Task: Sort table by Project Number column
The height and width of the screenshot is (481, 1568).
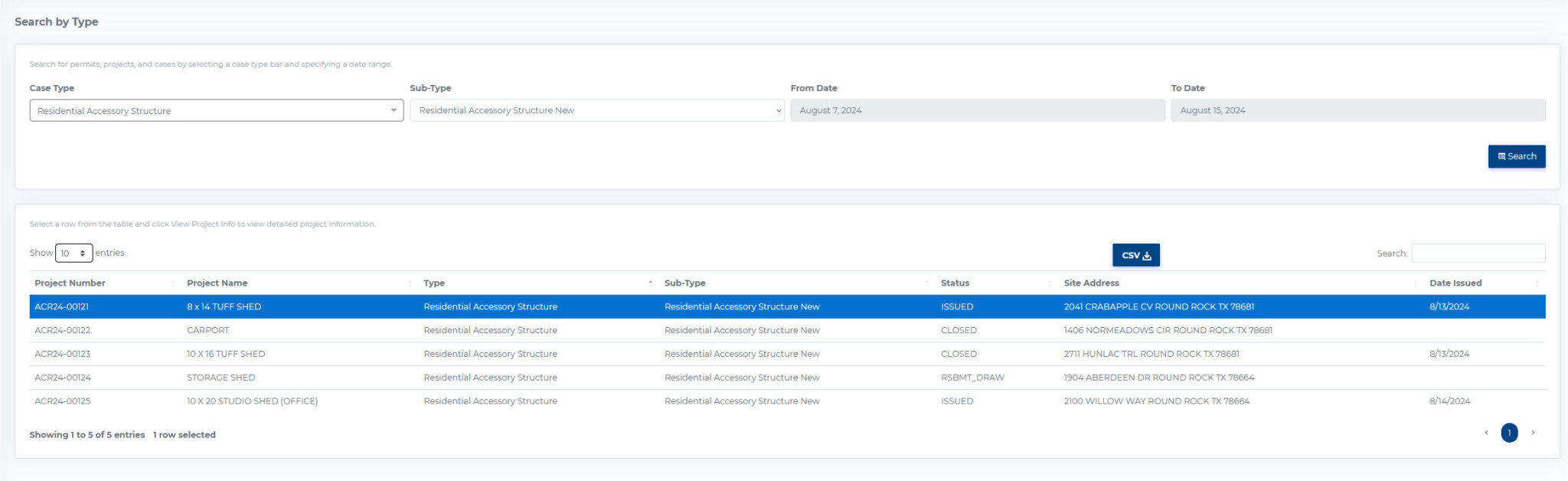Action: pyautogui.click(x=70, y=283)
